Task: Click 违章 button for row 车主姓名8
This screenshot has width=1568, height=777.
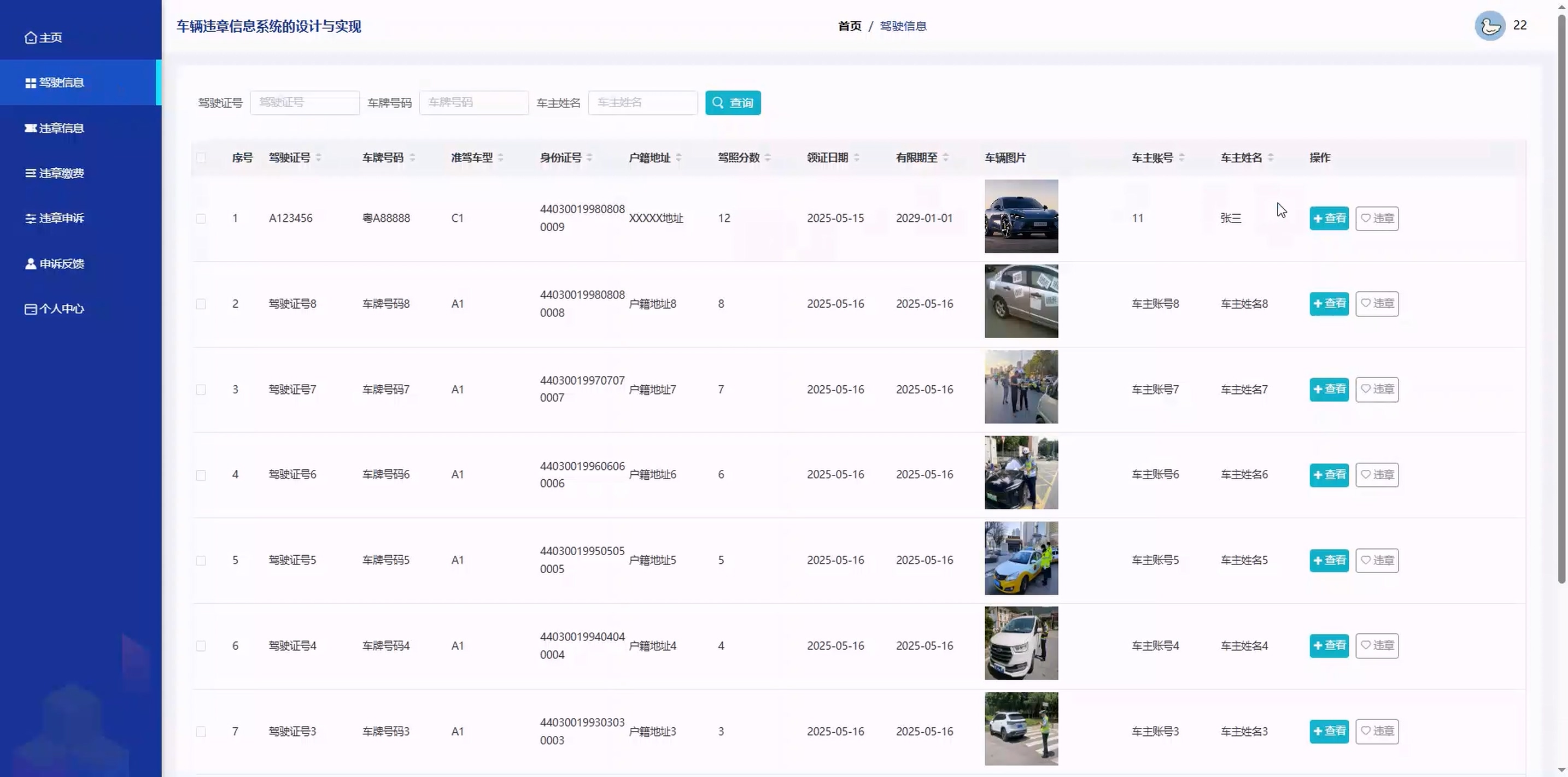Action: [1377, 304]
